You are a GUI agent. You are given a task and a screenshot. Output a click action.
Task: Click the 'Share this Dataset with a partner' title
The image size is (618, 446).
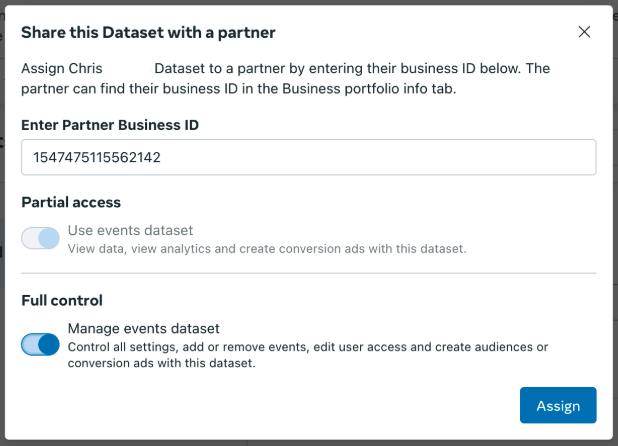pyautogui.click(x=148, y=33)
